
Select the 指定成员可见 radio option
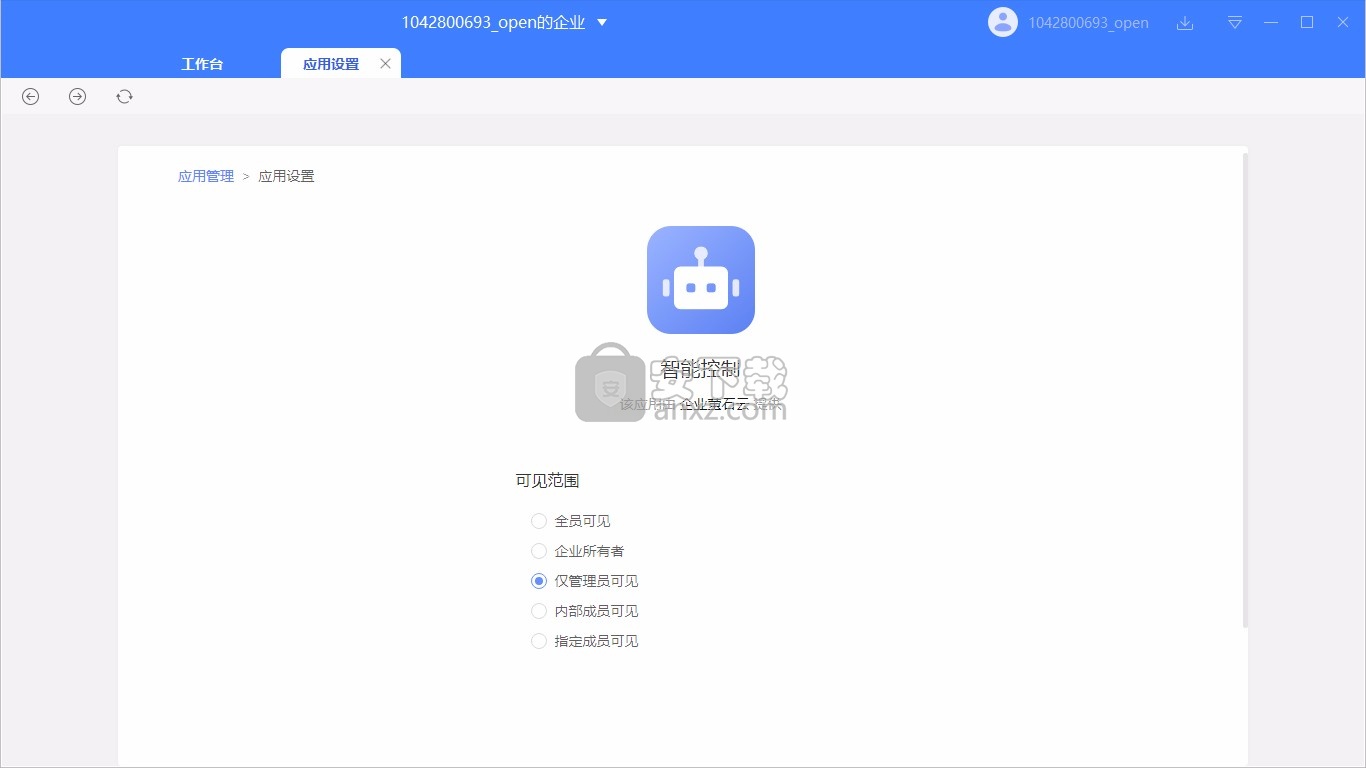tap(539, 641)
